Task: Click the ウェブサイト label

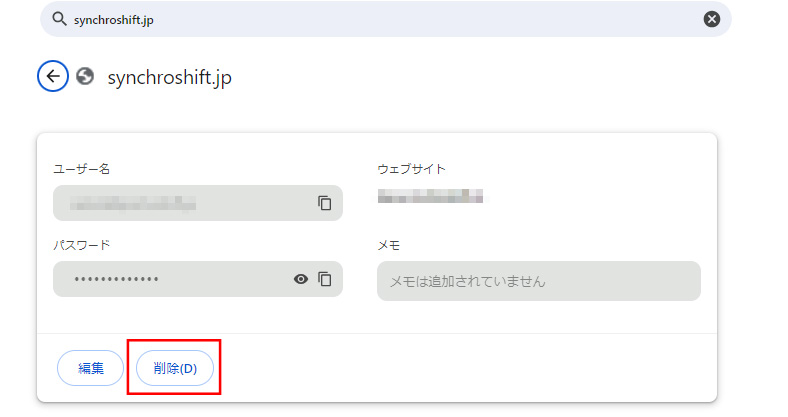Action: [412, 169]
